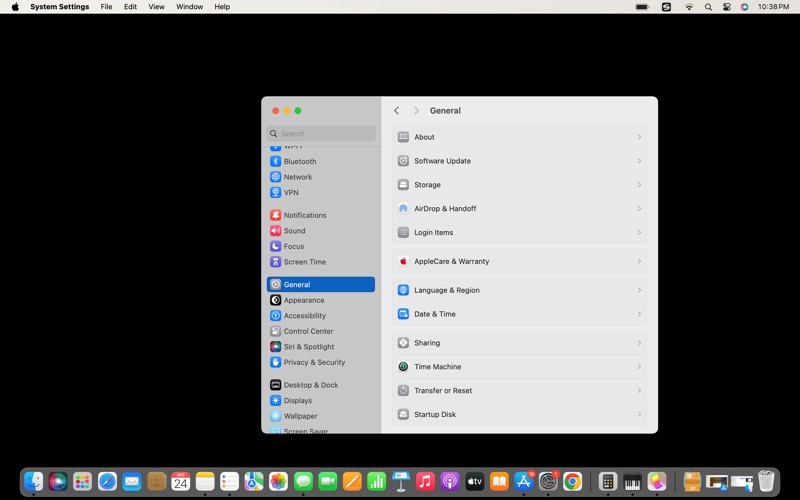800x500 pixels.
Task: Click the Time Machine clock icon
Action: [x=403, y=367]
